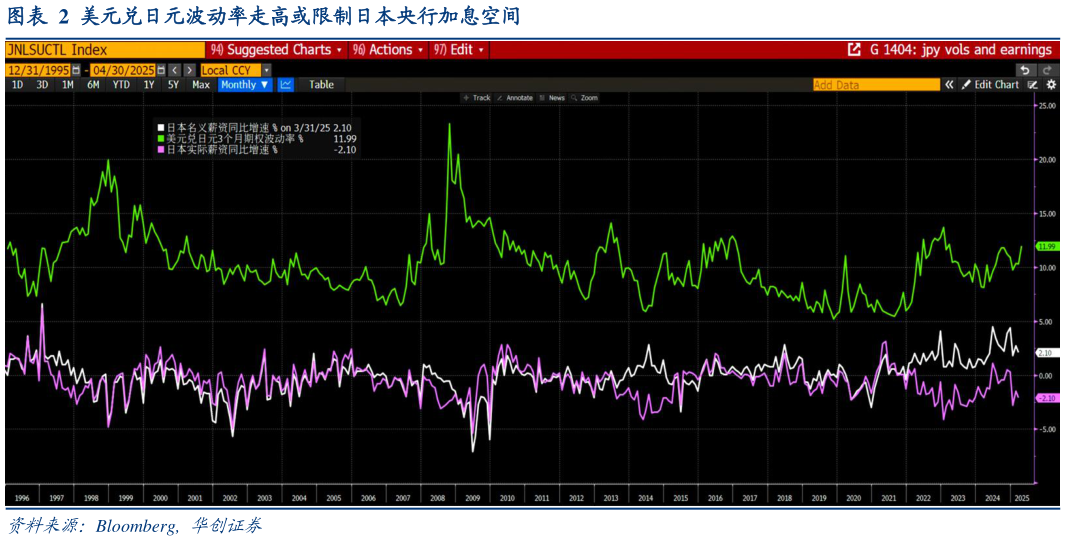Viewport: 1066px width, 541px height.
Task: Click the redo arrow icon
Action: pyautogui.click(x=1048, y=70)
